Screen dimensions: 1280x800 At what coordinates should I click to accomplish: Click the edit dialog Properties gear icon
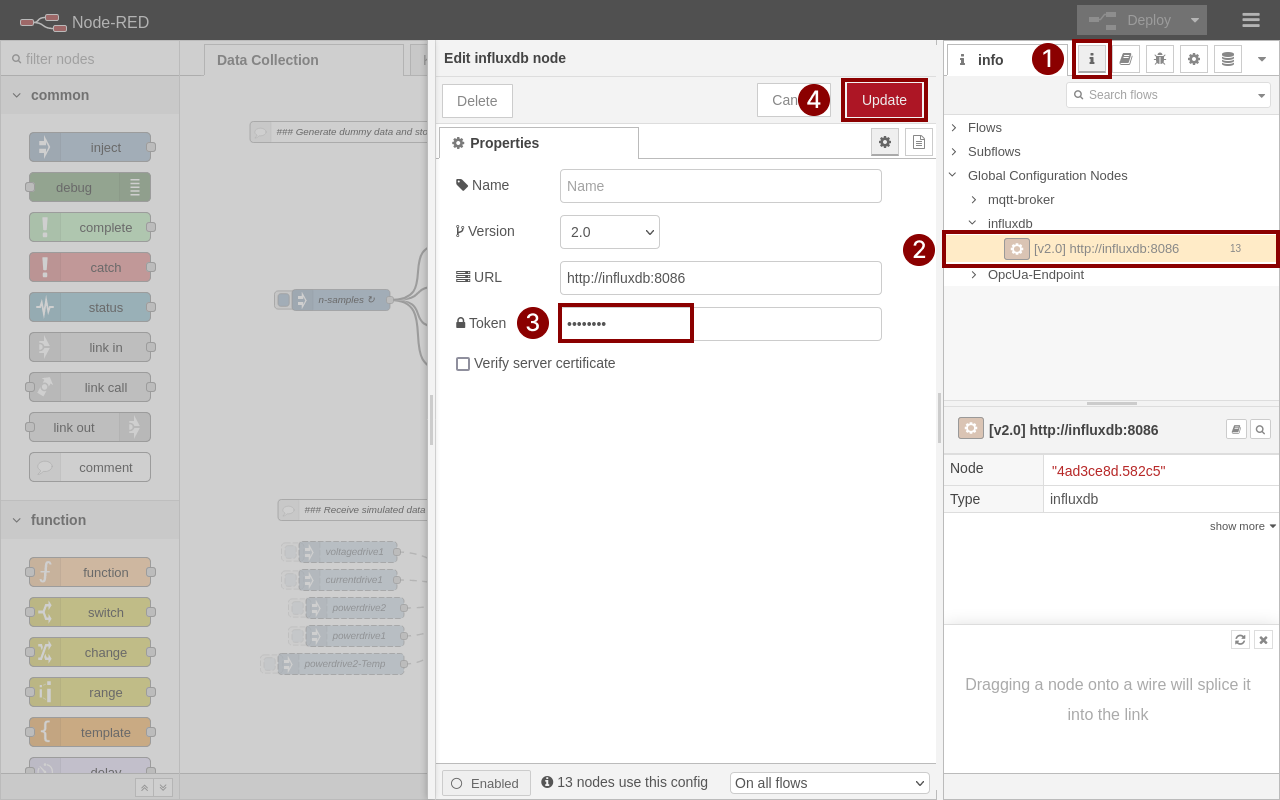click(x=884, y=142)
